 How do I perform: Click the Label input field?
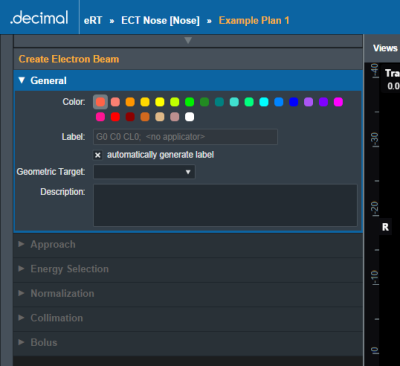(x=185, y=137)
